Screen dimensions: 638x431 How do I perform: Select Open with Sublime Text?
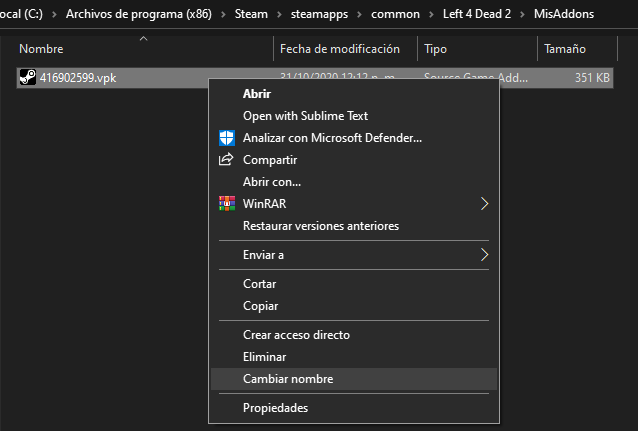(305, 116)
